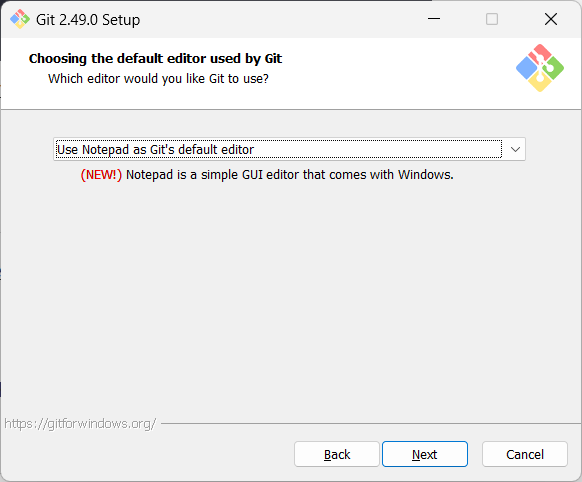
Task: Close the Git Setup window
Action: 551,19
